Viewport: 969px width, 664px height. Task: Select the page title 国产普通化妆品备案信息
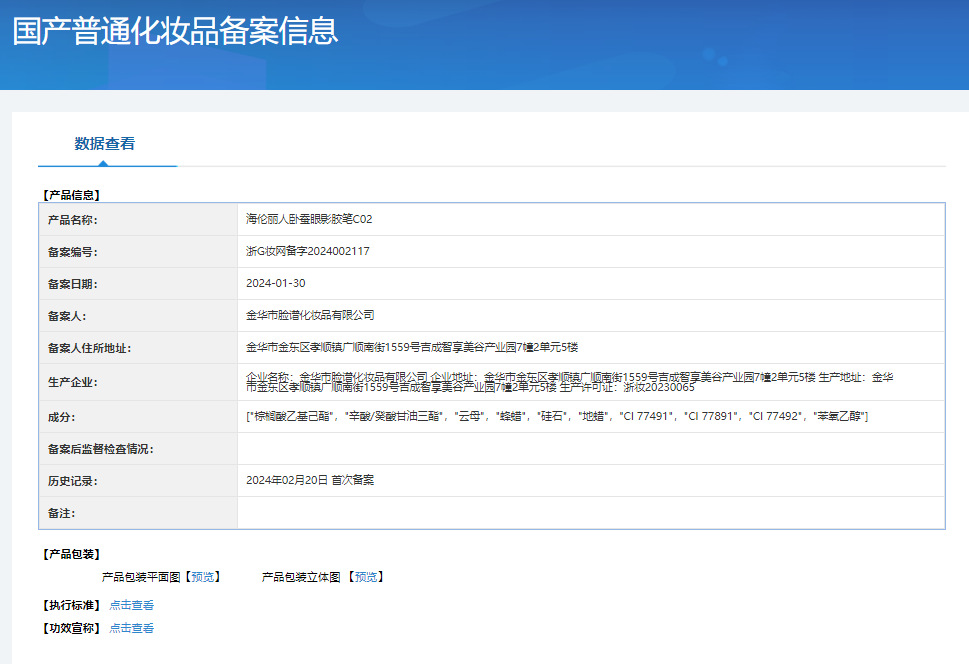point(176,31)
